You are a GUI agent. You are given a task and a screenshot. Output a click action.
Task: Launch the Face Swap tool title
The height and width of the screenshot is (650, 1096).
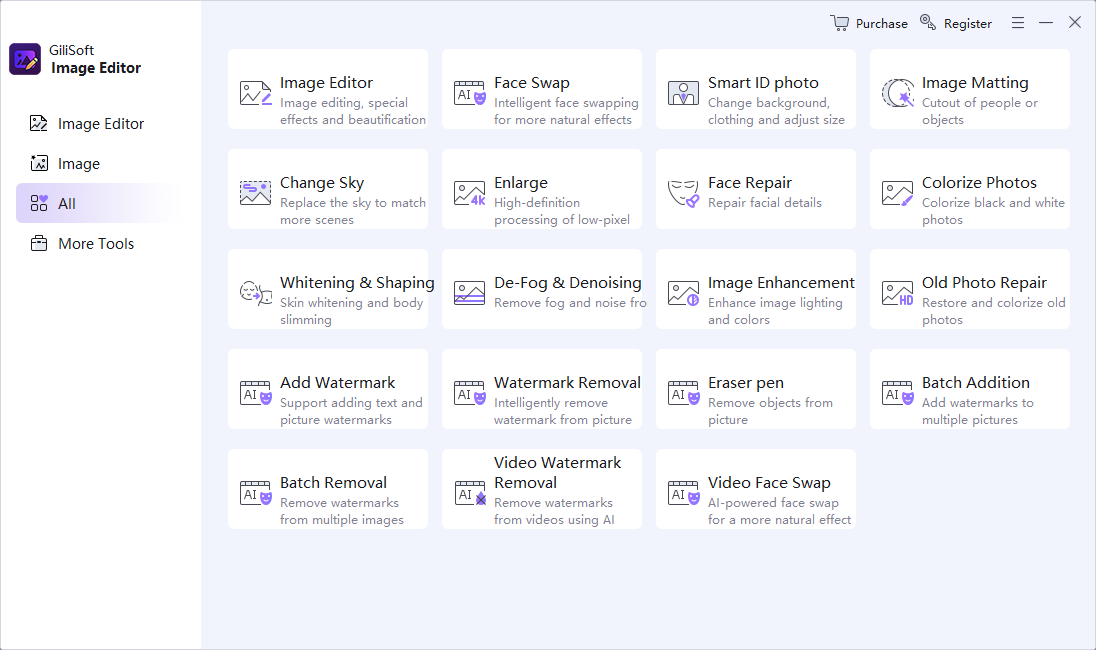(x=532, y=82)
